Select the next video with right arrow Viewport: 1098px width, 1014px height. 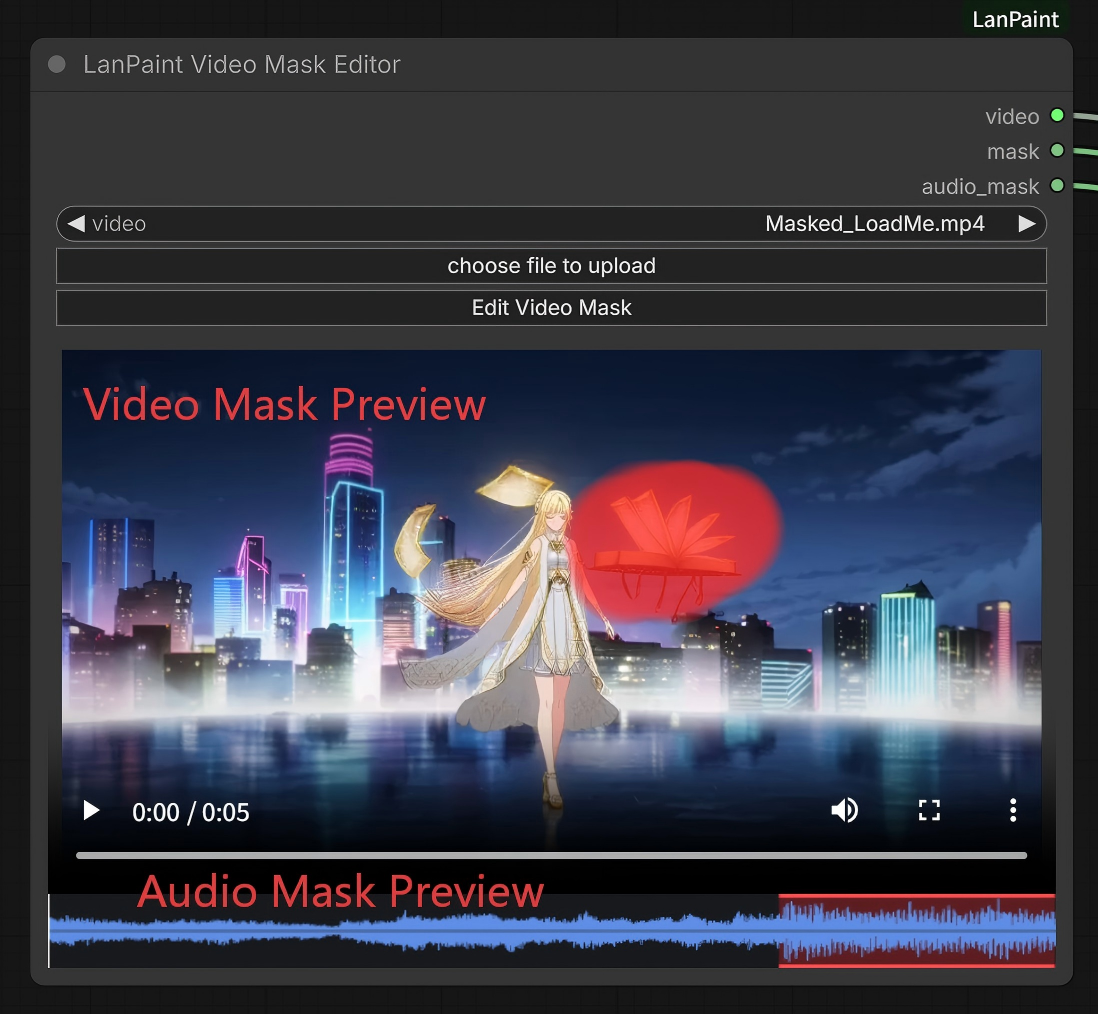pyautogui.click(x=1027, y=223)
